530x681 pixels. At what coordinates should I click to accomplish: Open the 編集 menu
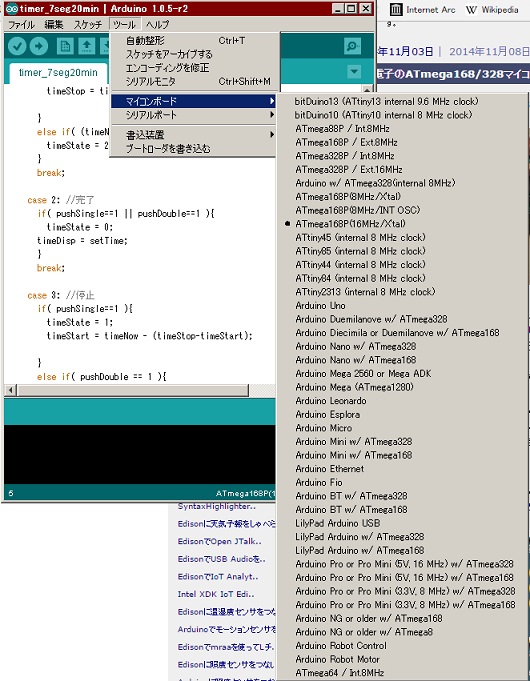click(x=54, y=25)
